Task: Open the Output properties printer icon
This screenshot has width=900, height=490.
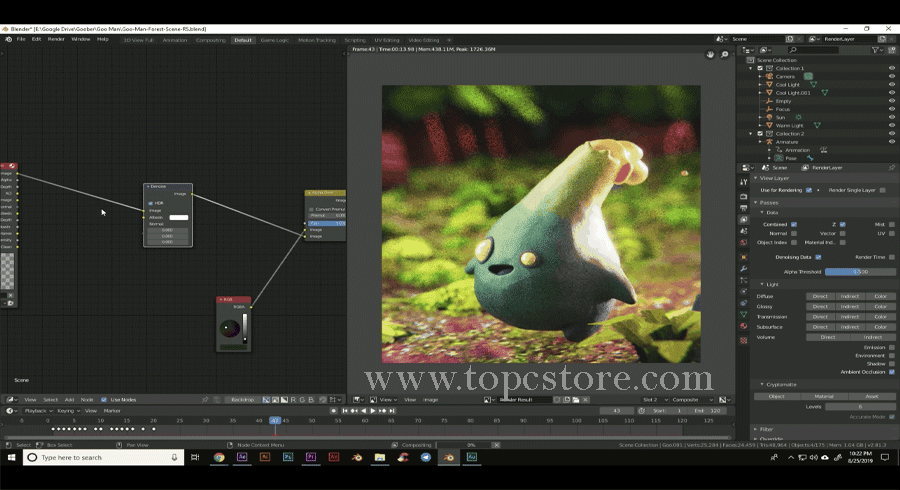Action: point(743,208)
